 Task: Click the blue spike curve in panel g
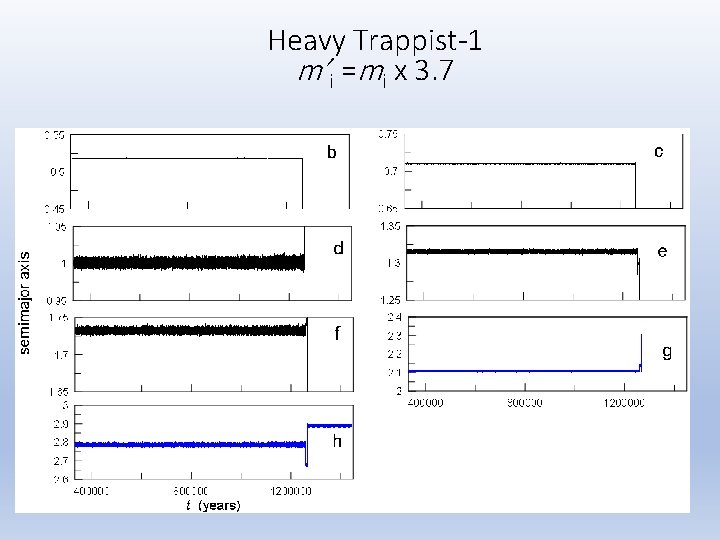pyautogui.click(x=523, y=371)
